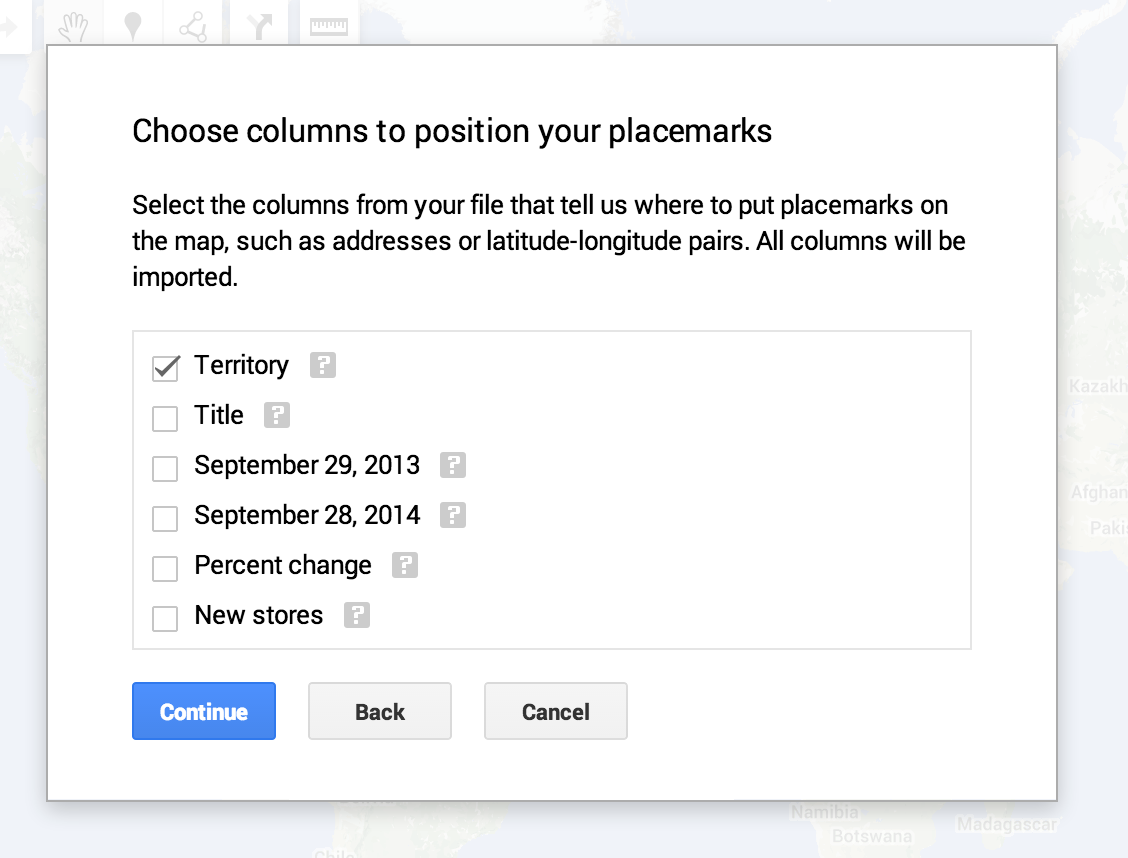Image resolution: width=1128 pixels, height=858 pixels.
Task: Open the help icon next to New stores
Action: 356,615
